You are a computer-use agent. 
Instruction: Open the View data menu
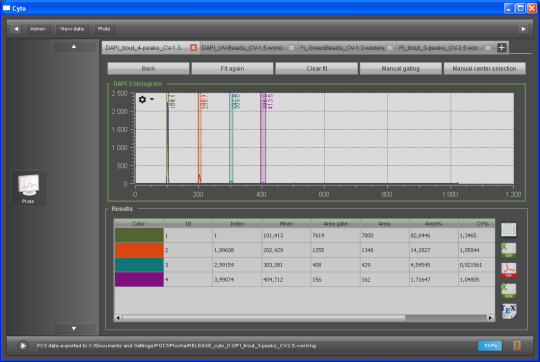tap(72, 29)
